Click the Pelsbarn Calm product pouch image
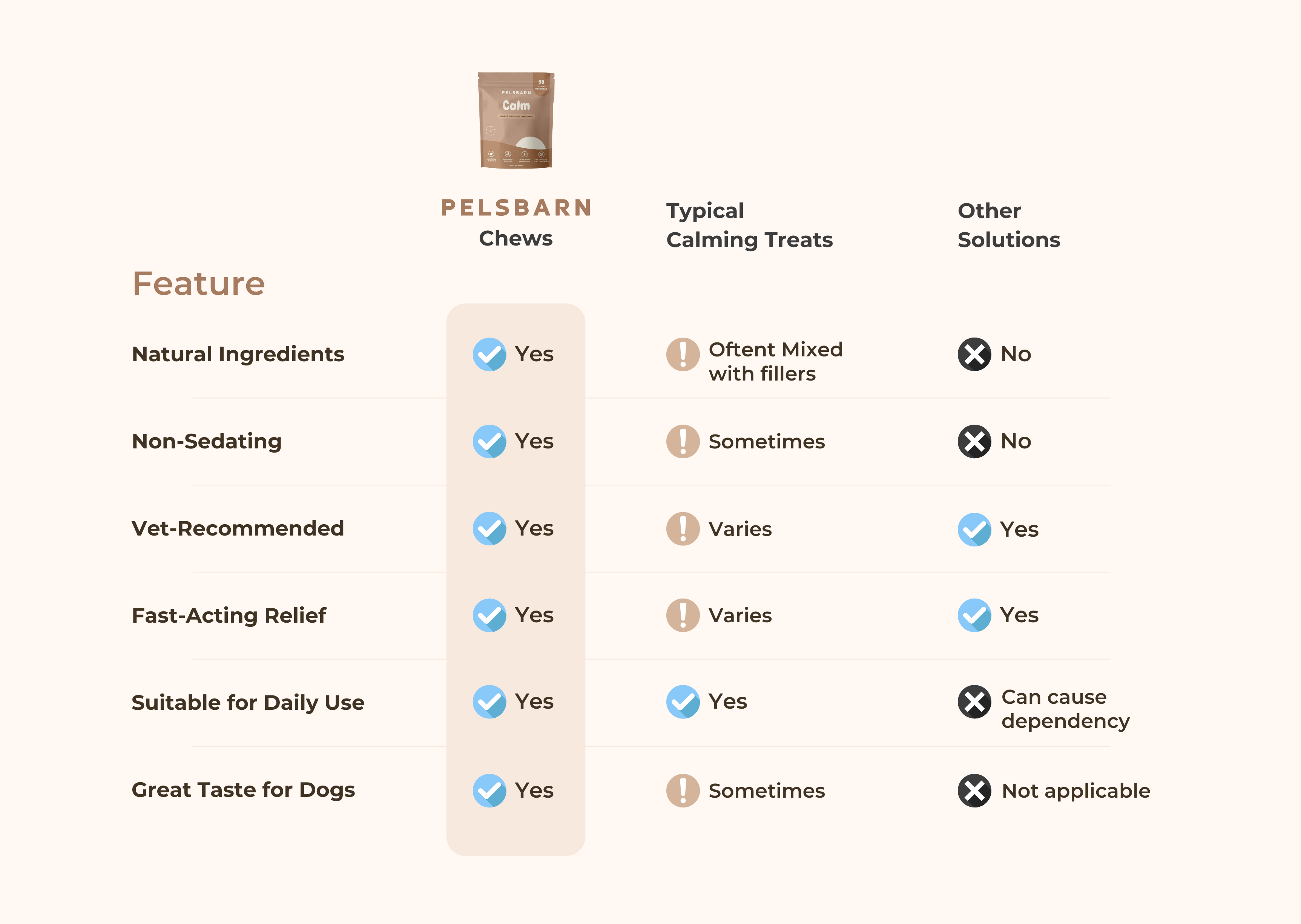1301x924 pixels. click(516, 120)
